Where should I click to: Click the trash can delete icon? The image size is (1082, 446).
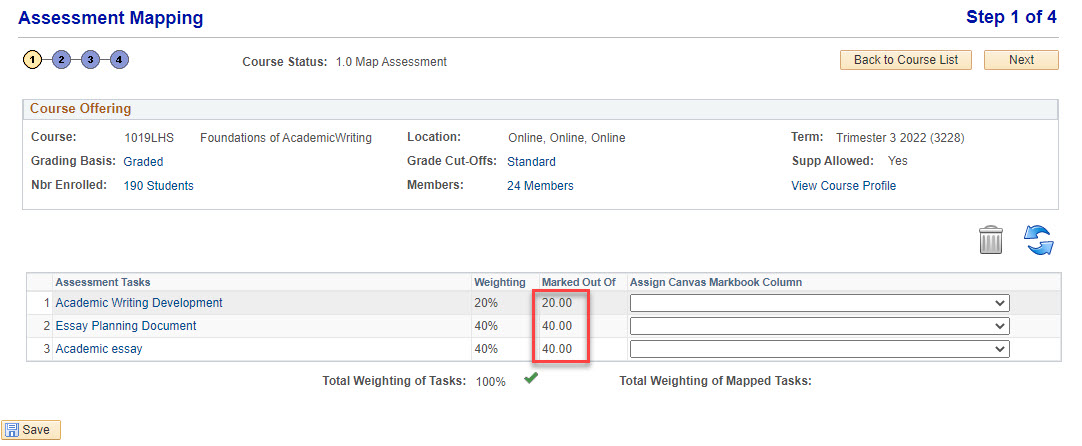coord(990,240)
